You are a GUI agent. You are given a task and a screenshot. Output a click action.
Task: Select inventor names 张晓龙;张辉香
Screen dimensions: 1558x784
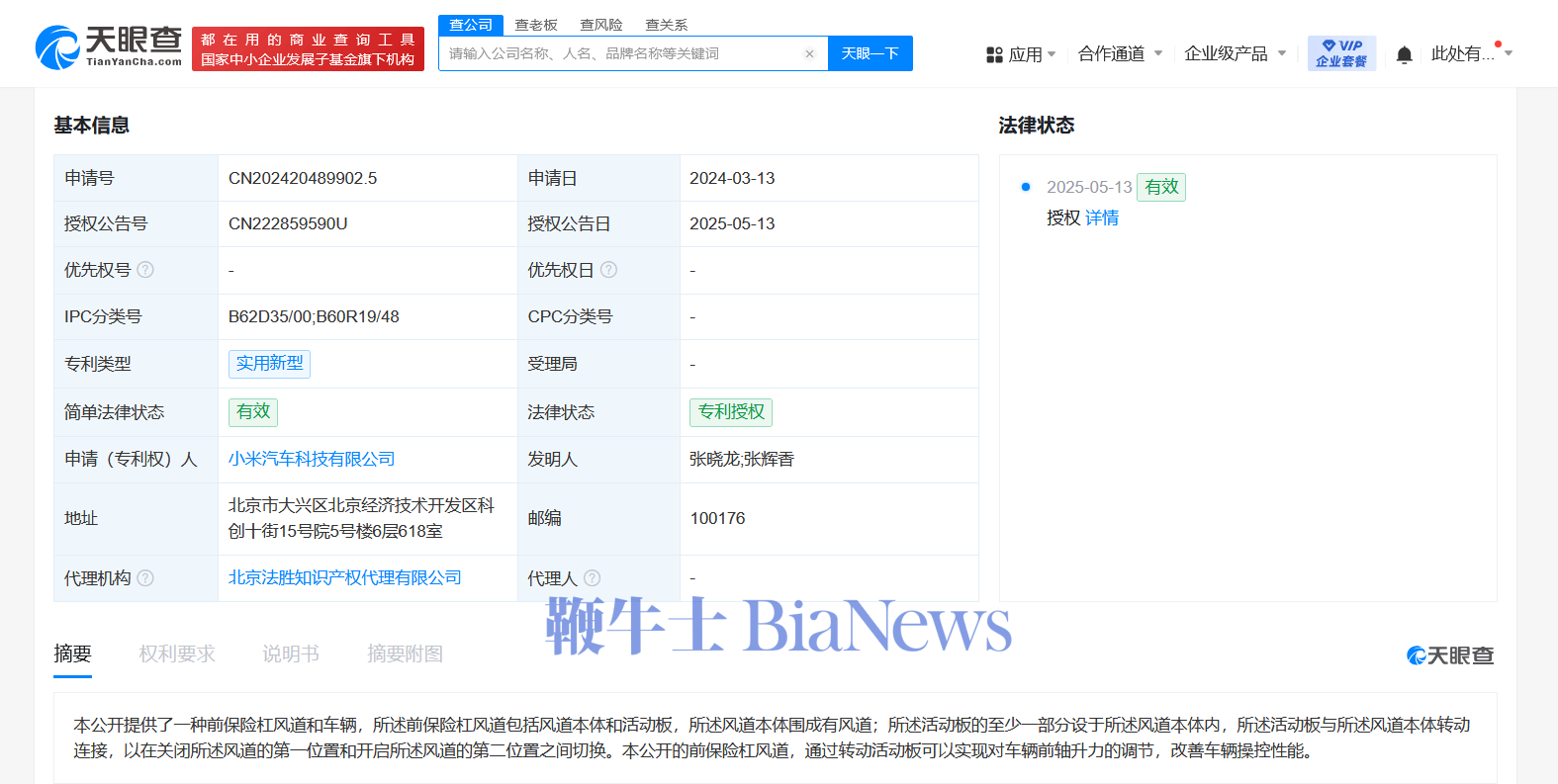tap(742, 459)
